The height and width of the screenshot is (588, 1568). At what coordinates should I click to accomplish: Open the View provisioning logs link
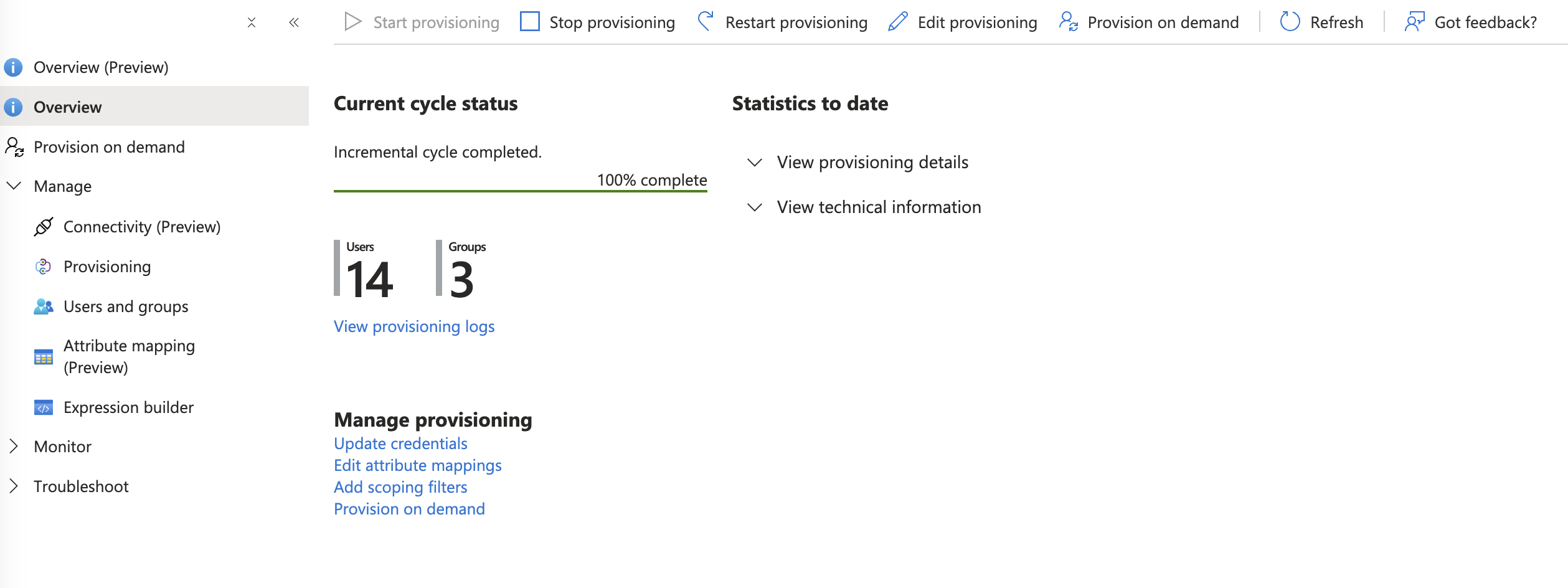click(x=414, y=326)
